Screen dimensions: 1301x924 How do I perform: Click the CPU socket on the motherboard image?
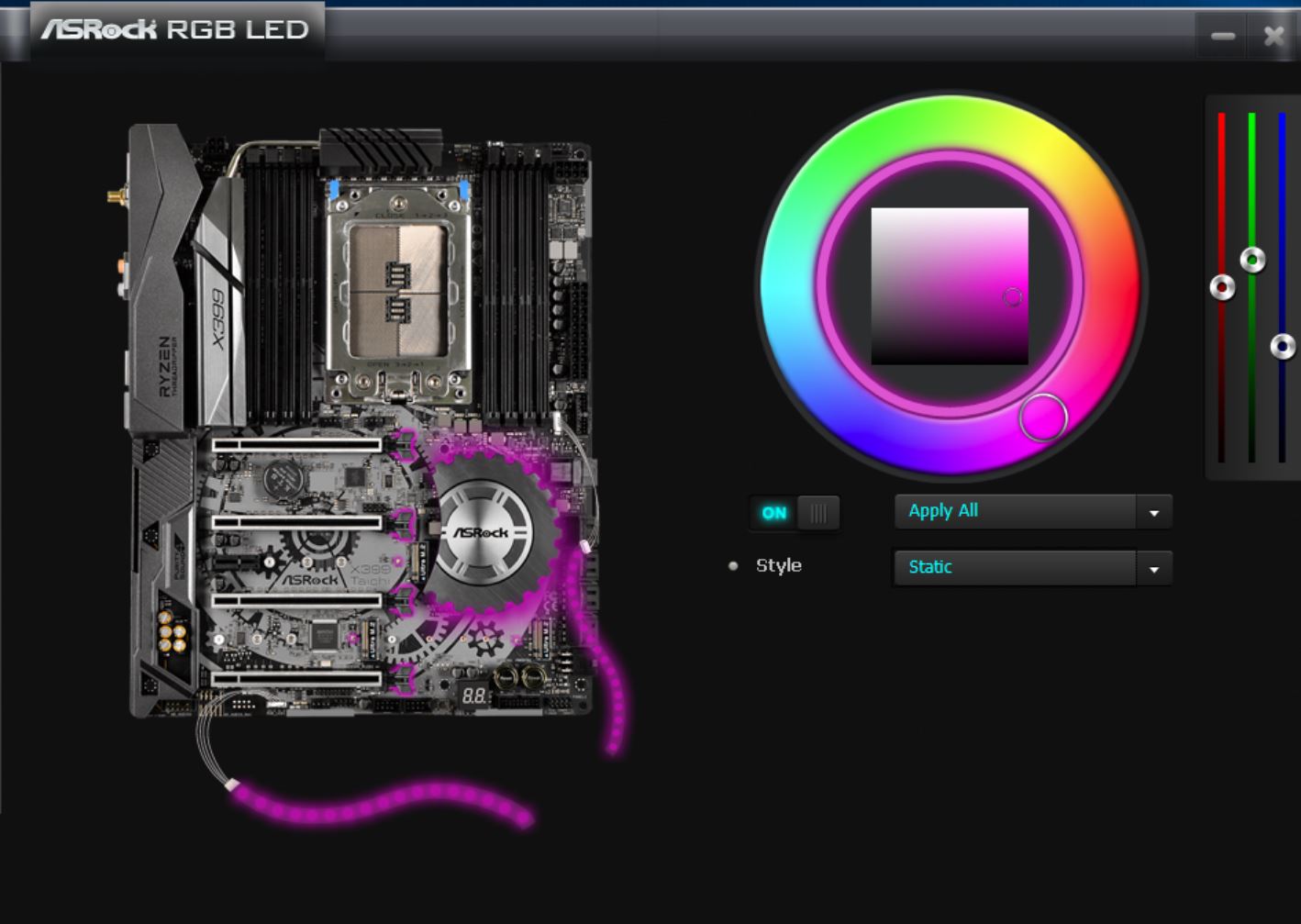pyautogui.click(x=399, y=293)
